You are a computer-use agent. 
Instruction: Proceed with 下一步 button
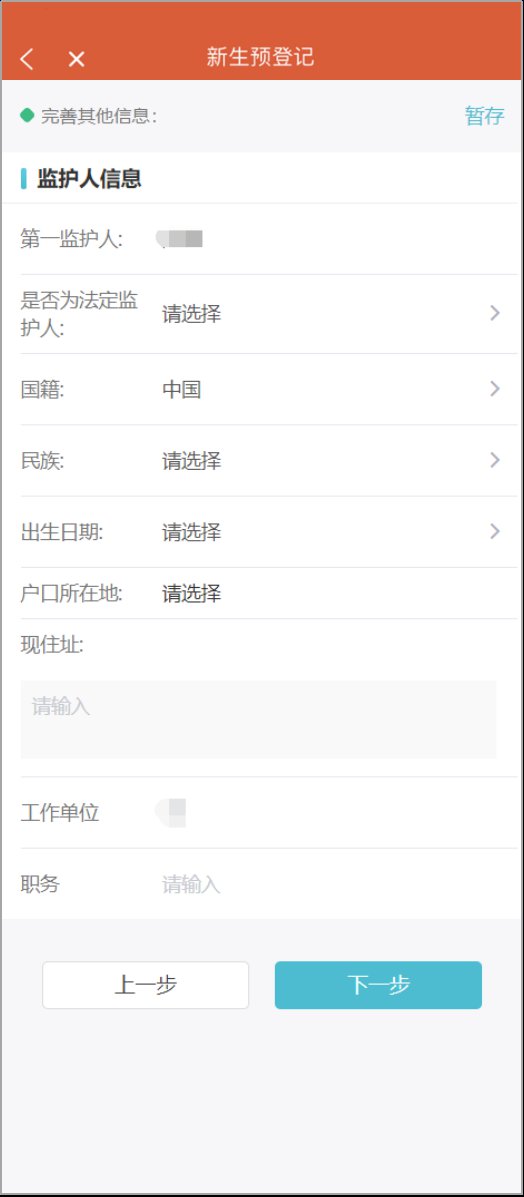(378, 985)
